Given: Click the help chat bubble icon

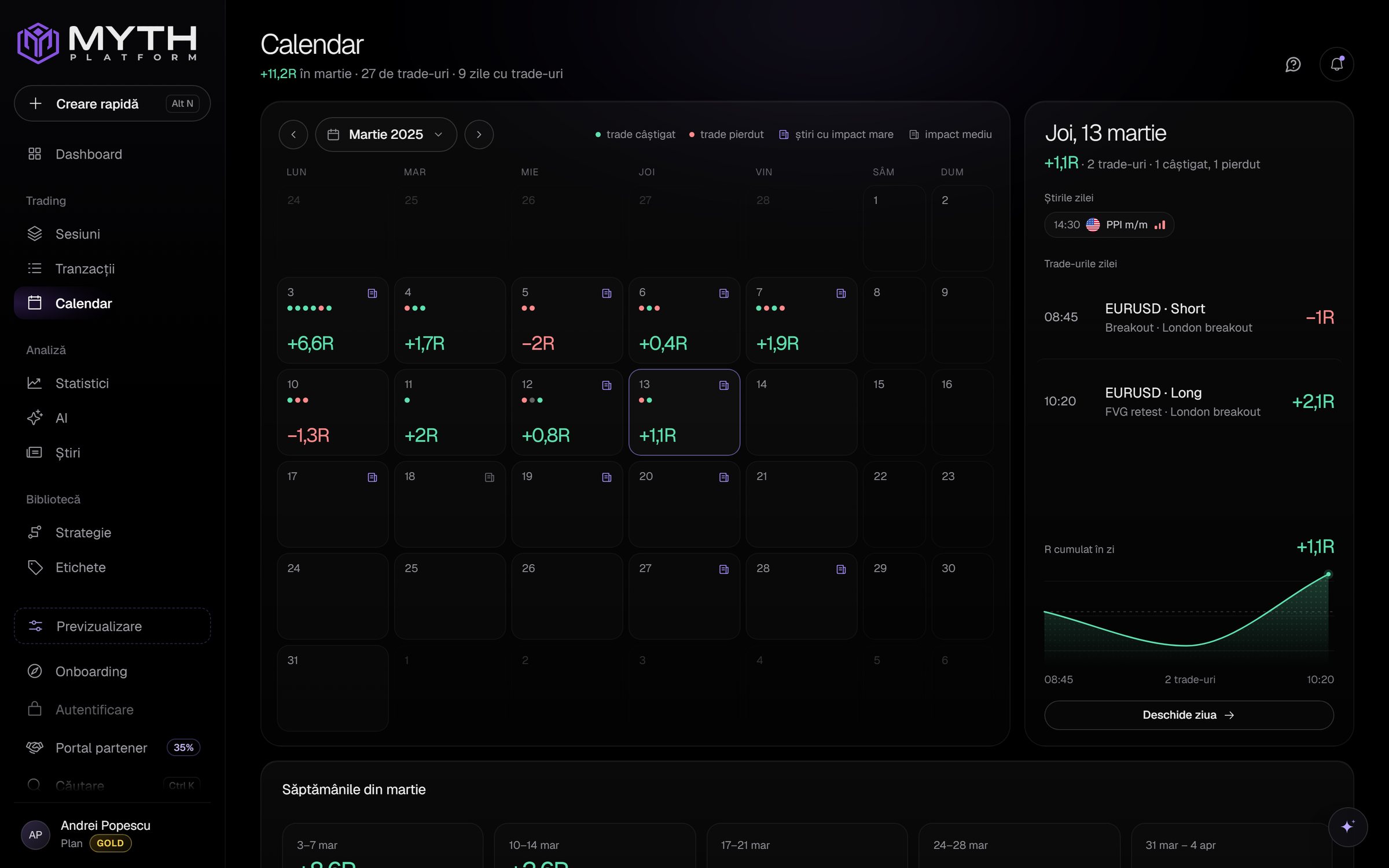Looking at the screenshot, I should 1293,64.
